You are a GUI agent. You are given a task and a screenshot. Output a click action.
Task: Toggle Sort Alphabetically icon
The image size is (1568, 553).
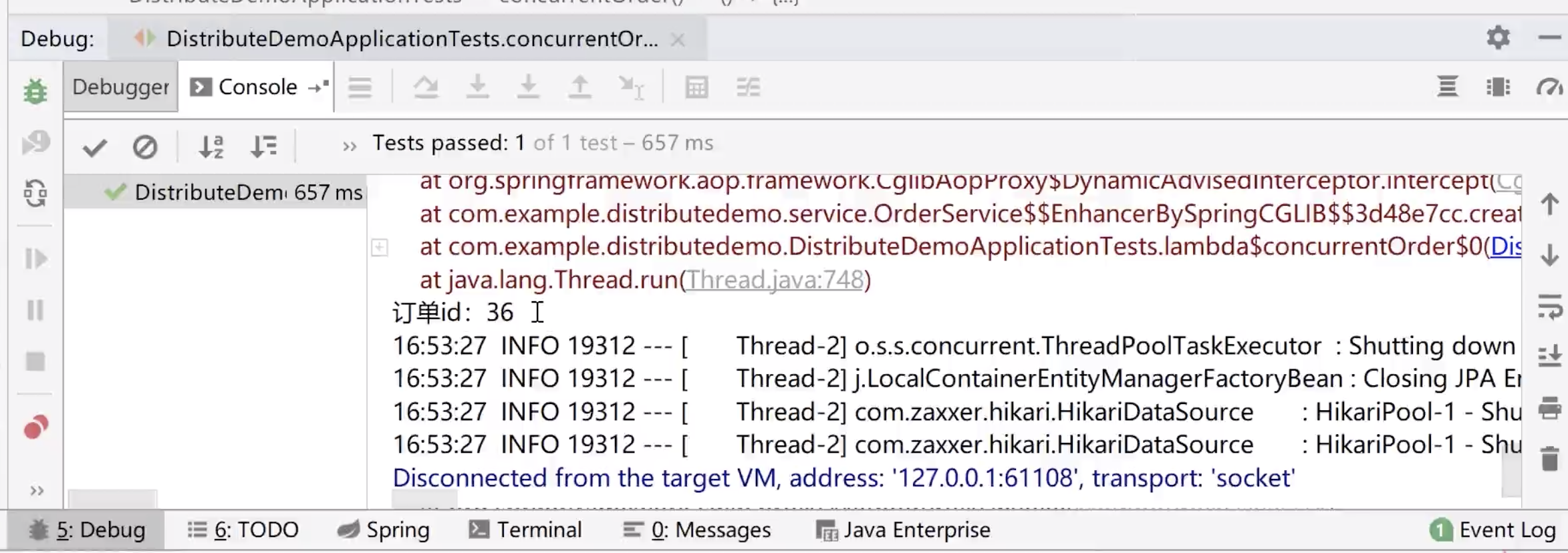[x=211, y=147]
